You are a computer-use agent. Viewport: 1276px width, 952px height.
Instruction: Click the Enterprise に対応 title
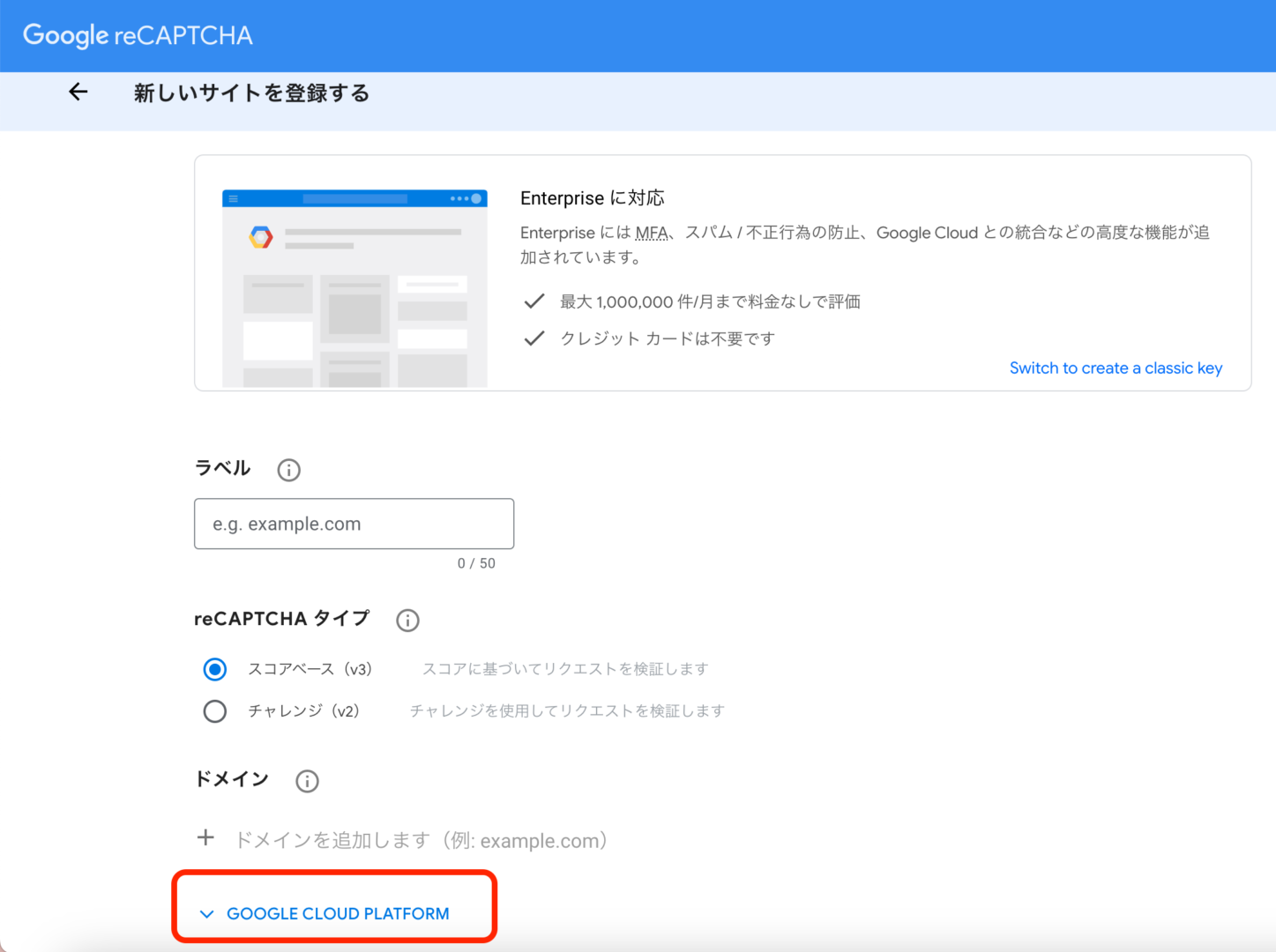pos(593,198)
